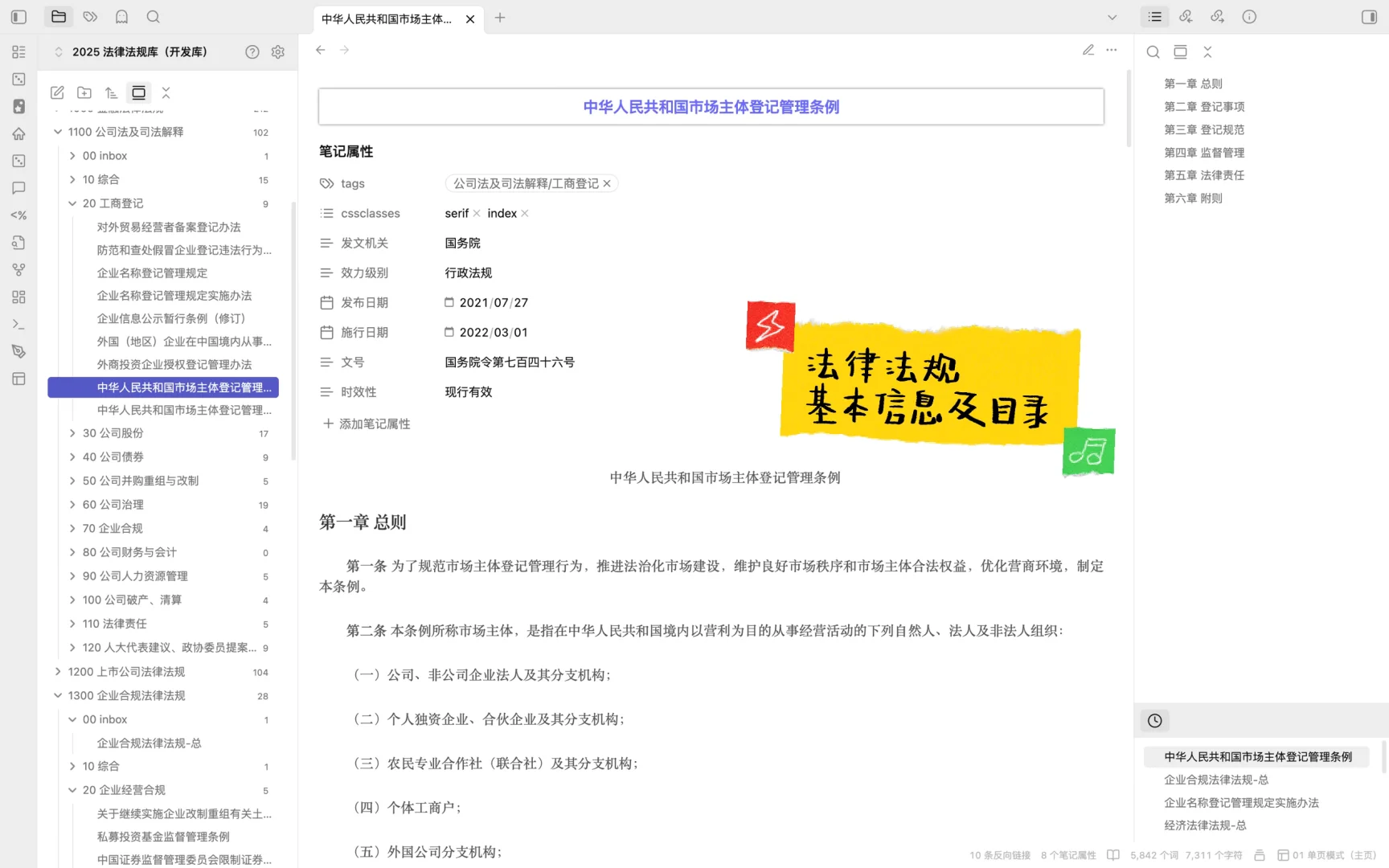Open document info
The height and width of the screenshot is (868, 1389).
point(1249,16)
